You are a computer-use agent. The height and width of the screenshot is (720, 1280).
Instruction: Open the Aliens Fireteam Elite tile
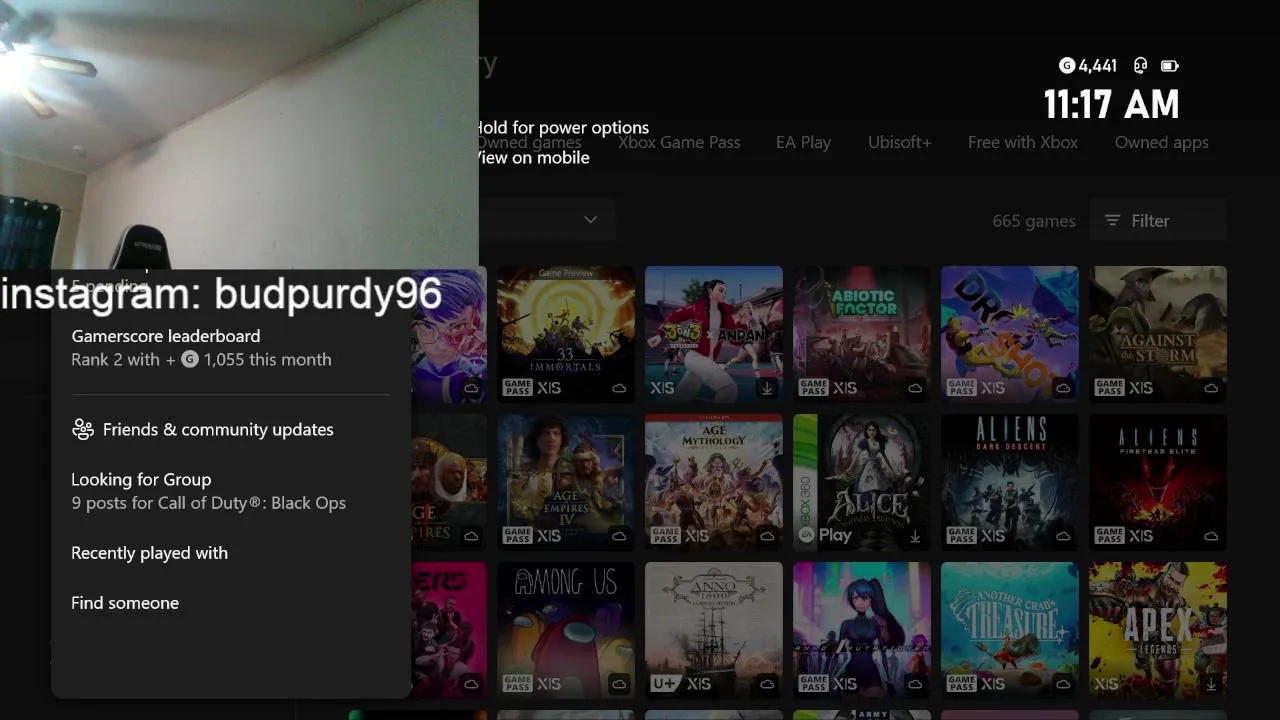pos(1158,482)
